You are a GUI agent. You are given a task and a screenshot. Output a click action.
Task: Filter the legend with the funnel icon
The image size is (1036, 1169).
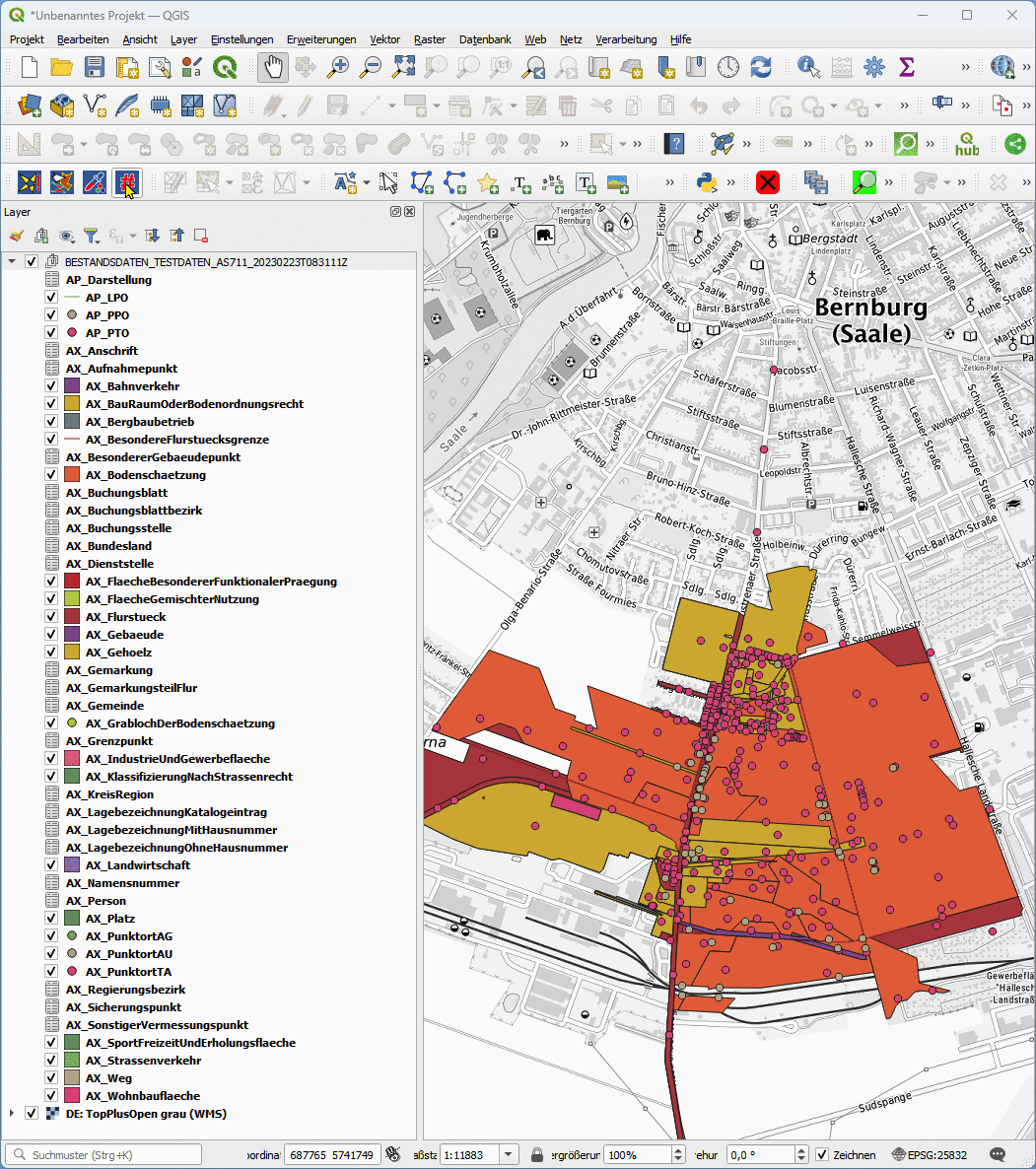[92, 237]
